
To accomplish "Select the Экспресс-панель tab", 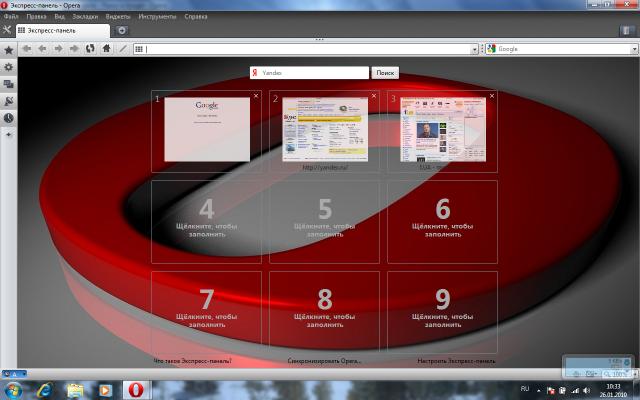I will pyautogui.click(x=63, y=31).
